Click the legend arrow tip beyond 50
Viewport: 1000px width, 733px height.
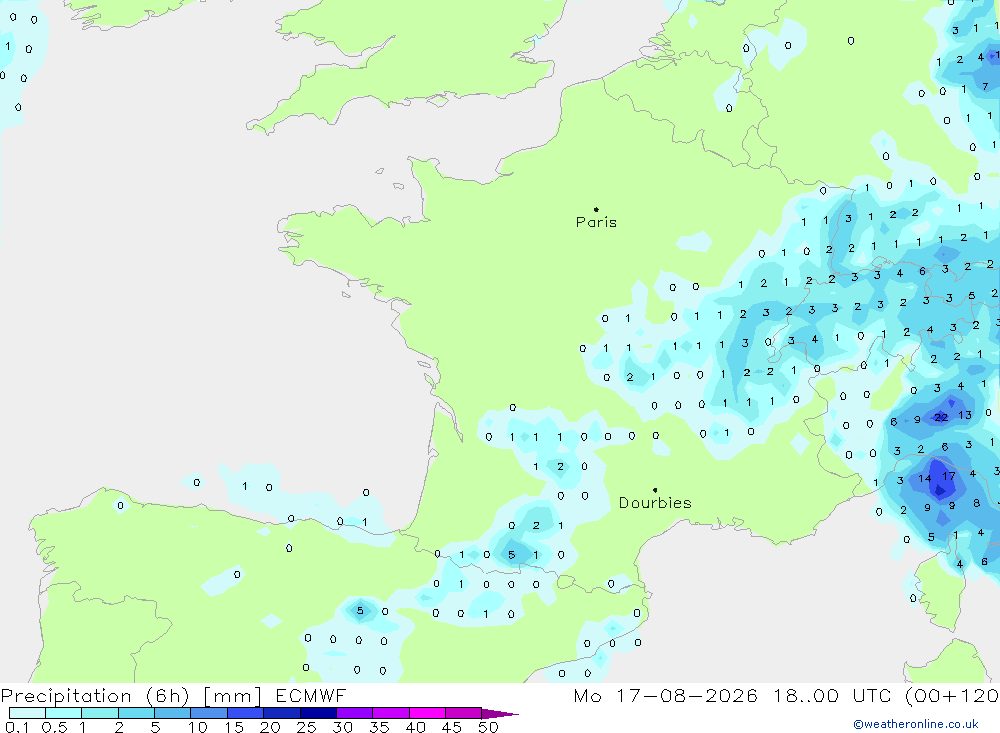501,713
